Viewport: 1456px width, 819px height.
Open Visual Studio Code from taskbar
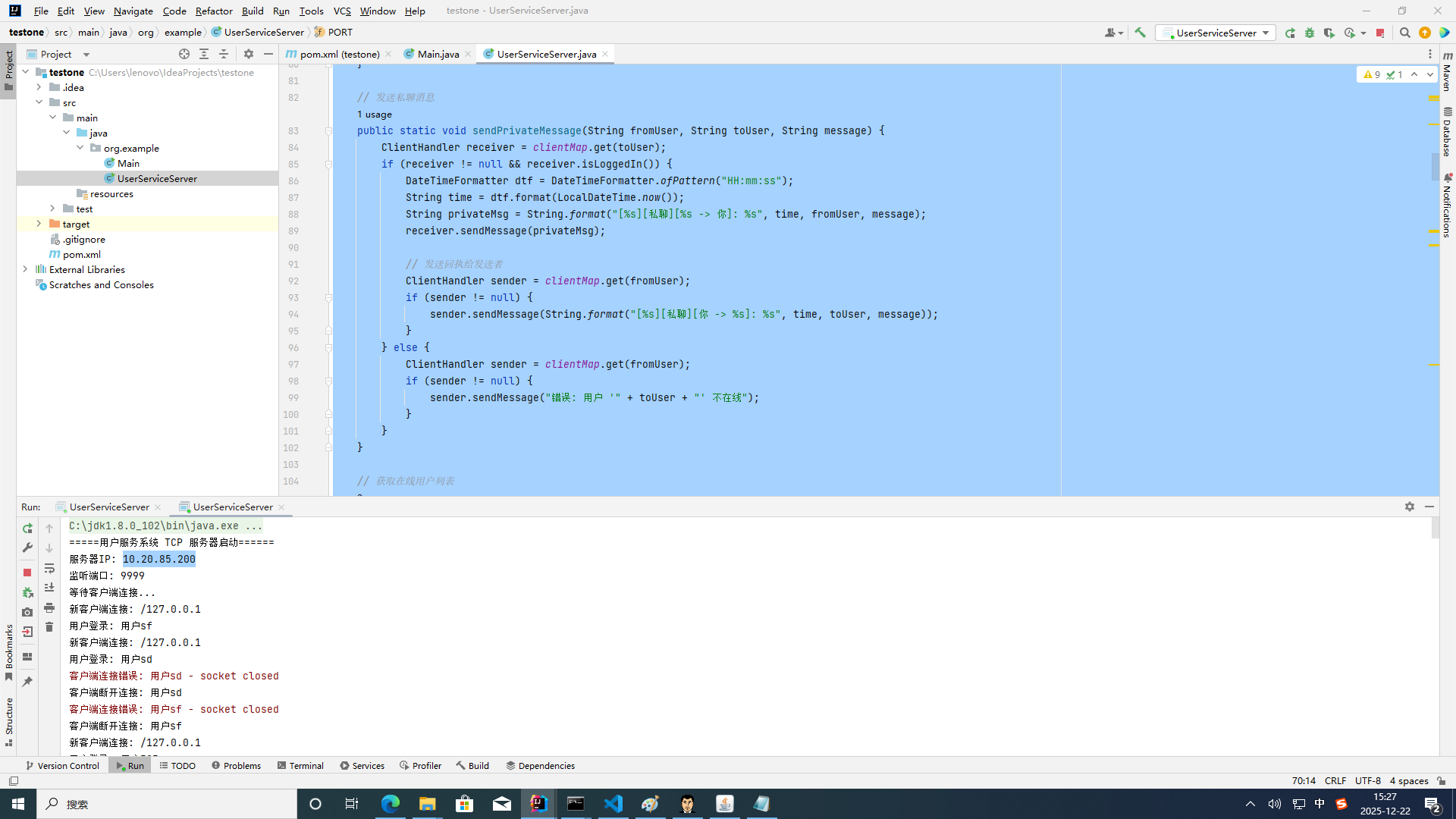pyautogui.click(x=613, y=804)
